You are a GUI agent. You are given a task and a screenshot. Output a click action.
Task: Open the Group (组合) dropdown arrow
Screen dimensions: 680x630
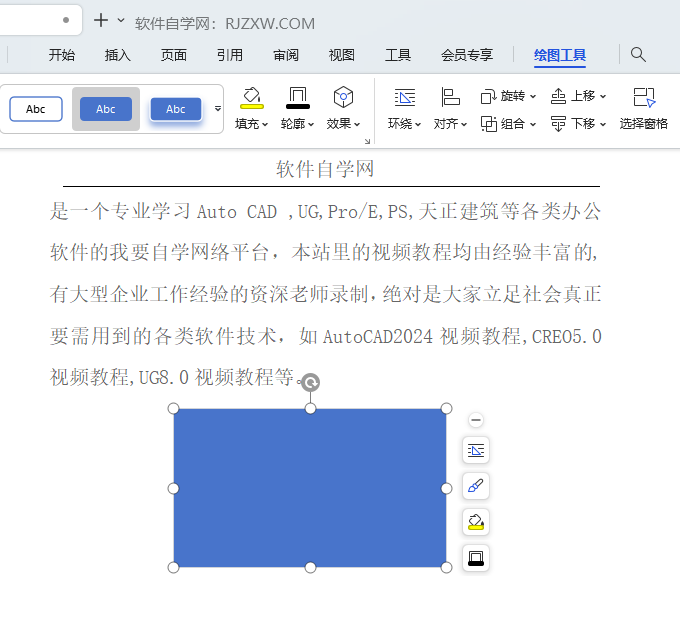pyautogui.click(x=533, y=124)
